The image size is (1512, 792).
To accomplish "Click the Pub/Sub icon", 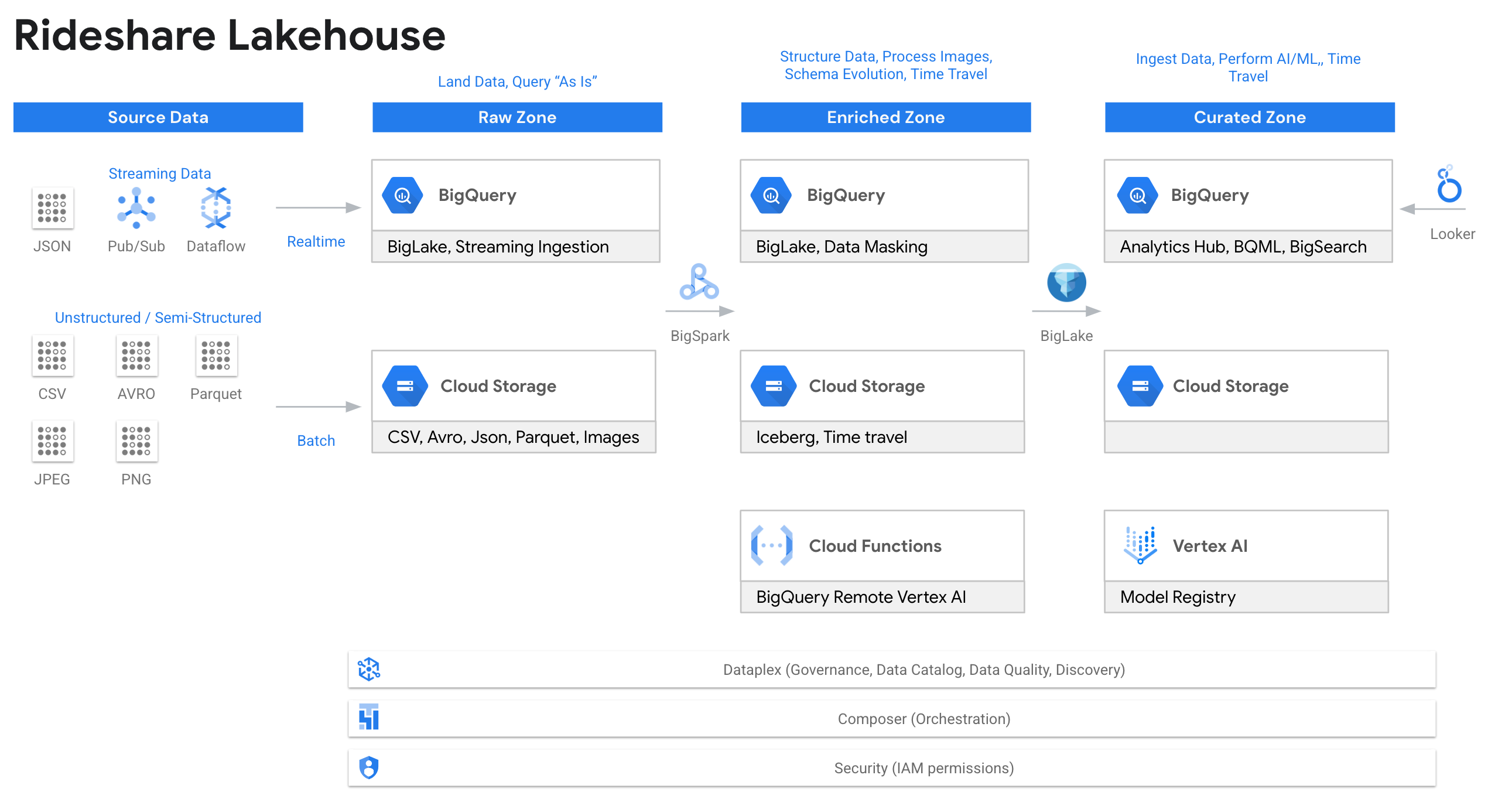I will coord(136,208).
